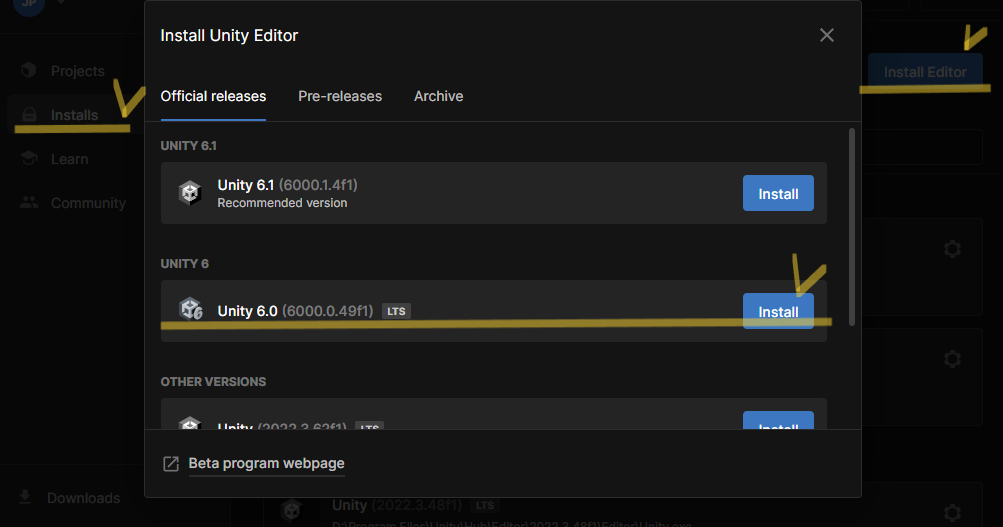Viewport: 1003px width, 527px height.
Task: Open the Beta program webpage link
Action: (x=266, y=464)
